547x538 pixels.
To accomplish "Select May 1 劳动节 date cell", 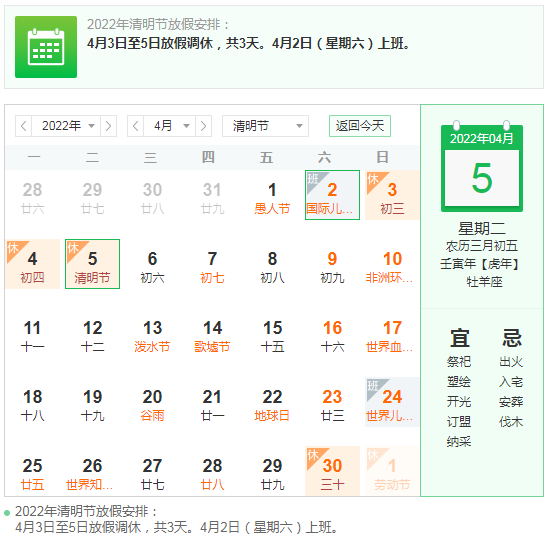I will [x=392, y=471].
